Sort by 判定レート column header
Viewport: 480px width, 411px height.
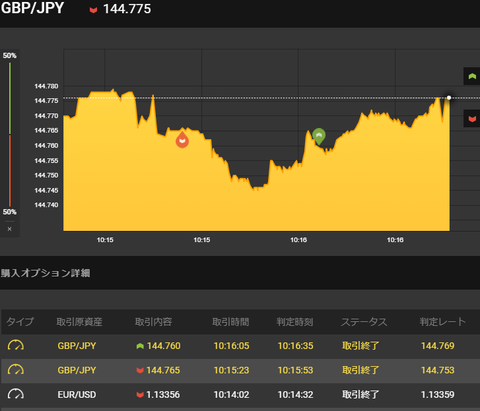pyautogui.click(x=442, y=322)
